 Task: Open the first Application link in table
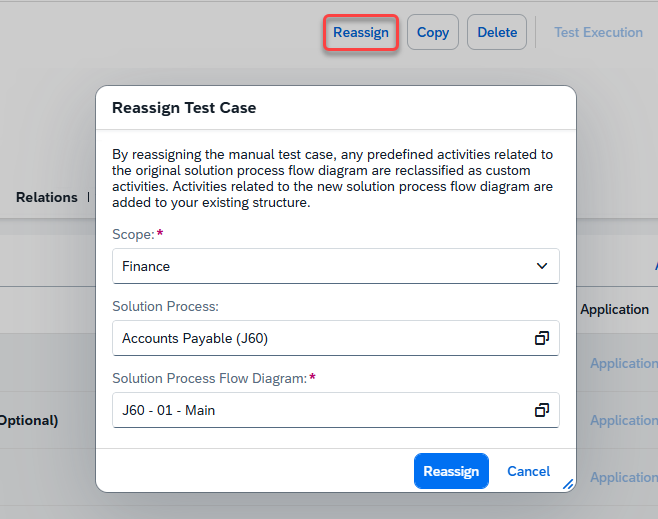[x=623, y=364]
